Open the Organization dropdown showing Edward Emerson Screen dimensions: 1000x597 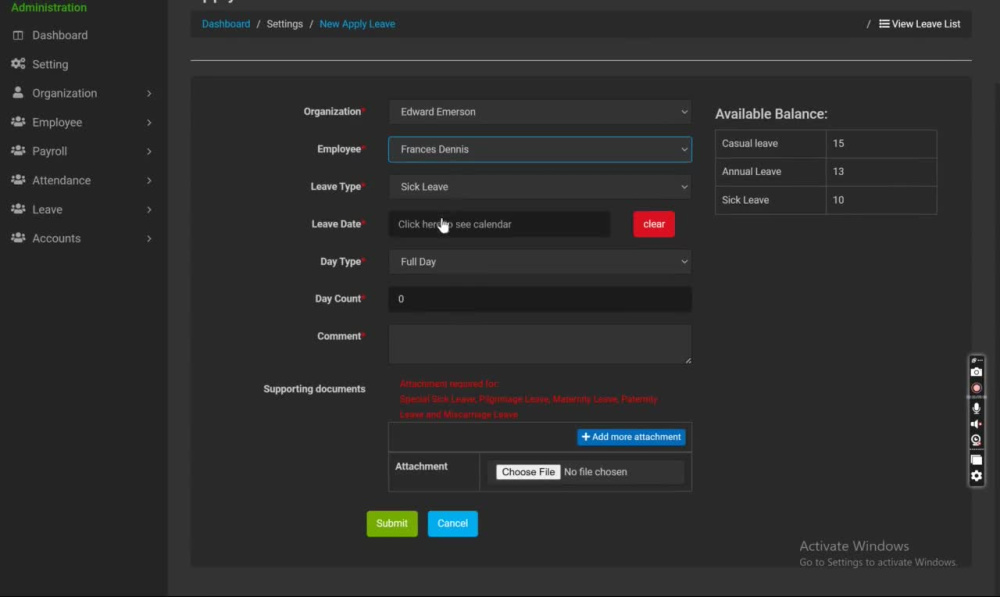[x=540, y=112]
